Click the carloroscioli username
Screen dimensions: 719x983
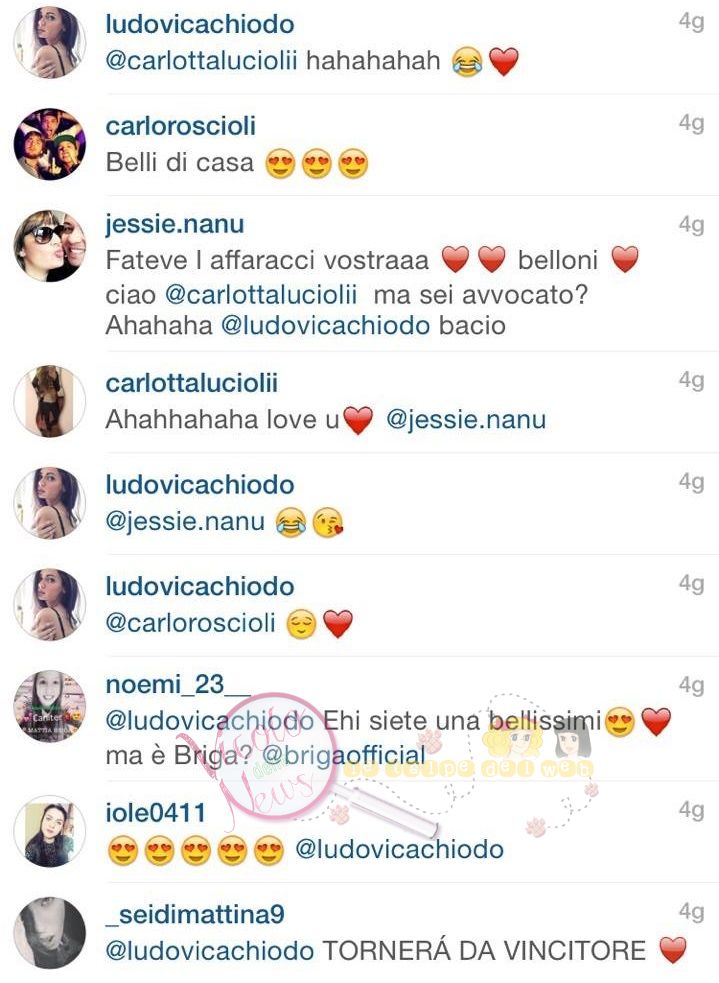[181, 126]
